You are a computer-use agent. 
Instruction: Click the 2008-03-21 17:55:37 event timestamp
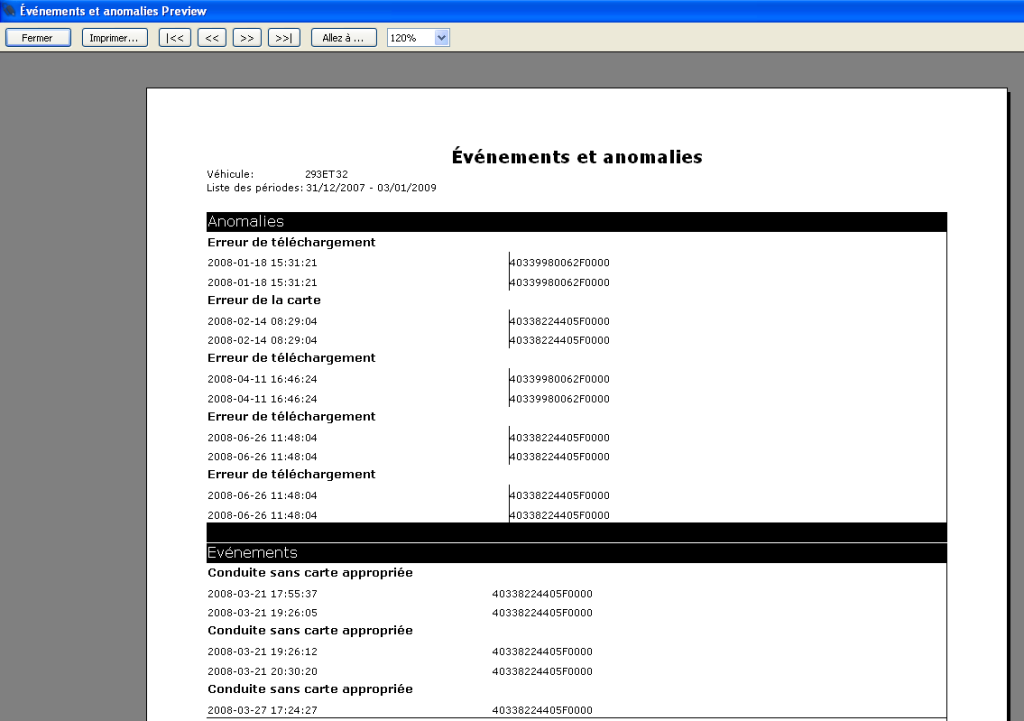(262, 594)
